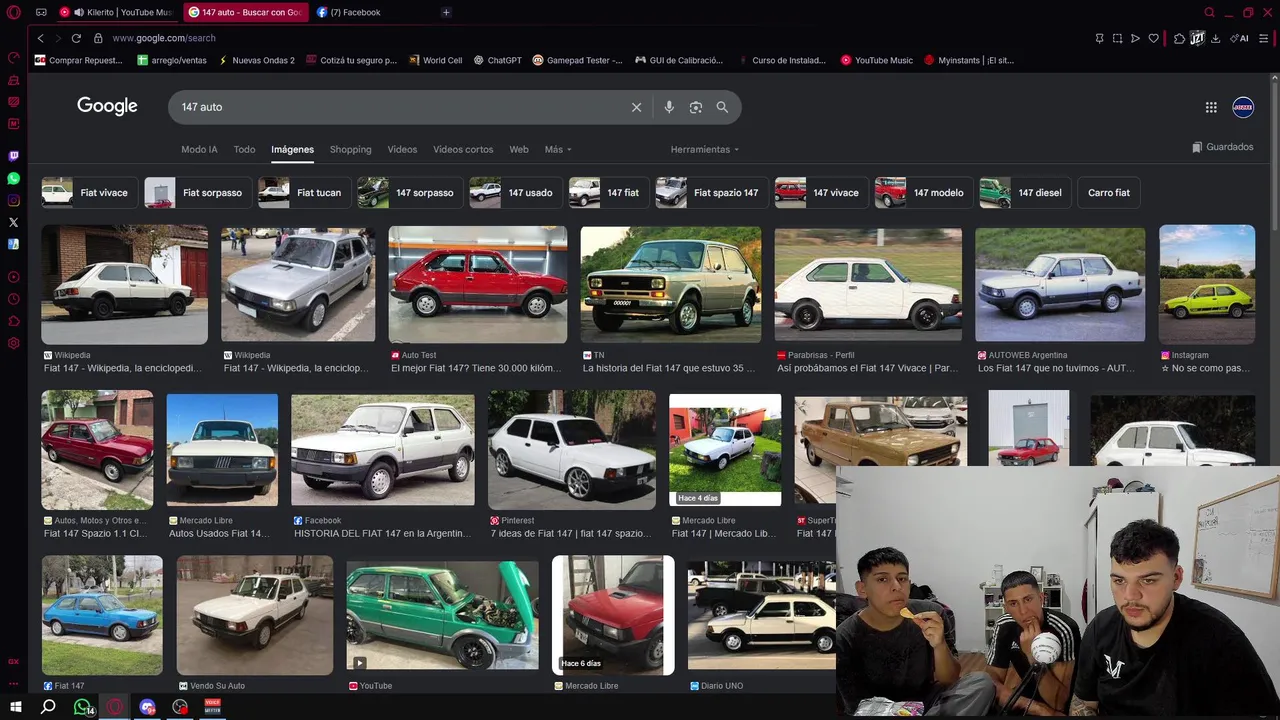Open Nuevas Ondas 2 bookmark

256,60
